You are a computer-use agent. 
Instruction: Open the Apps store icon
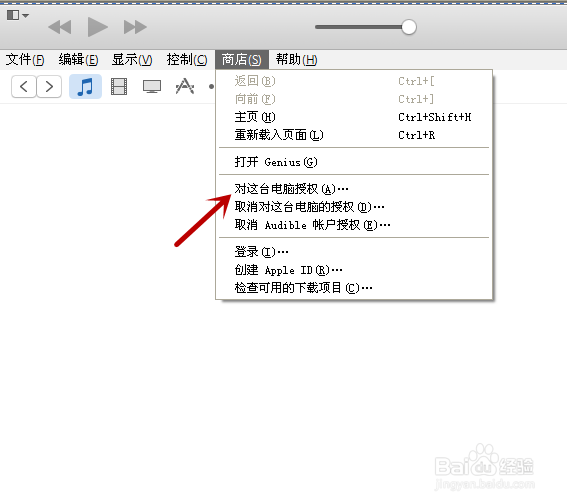tap(185, 86)
